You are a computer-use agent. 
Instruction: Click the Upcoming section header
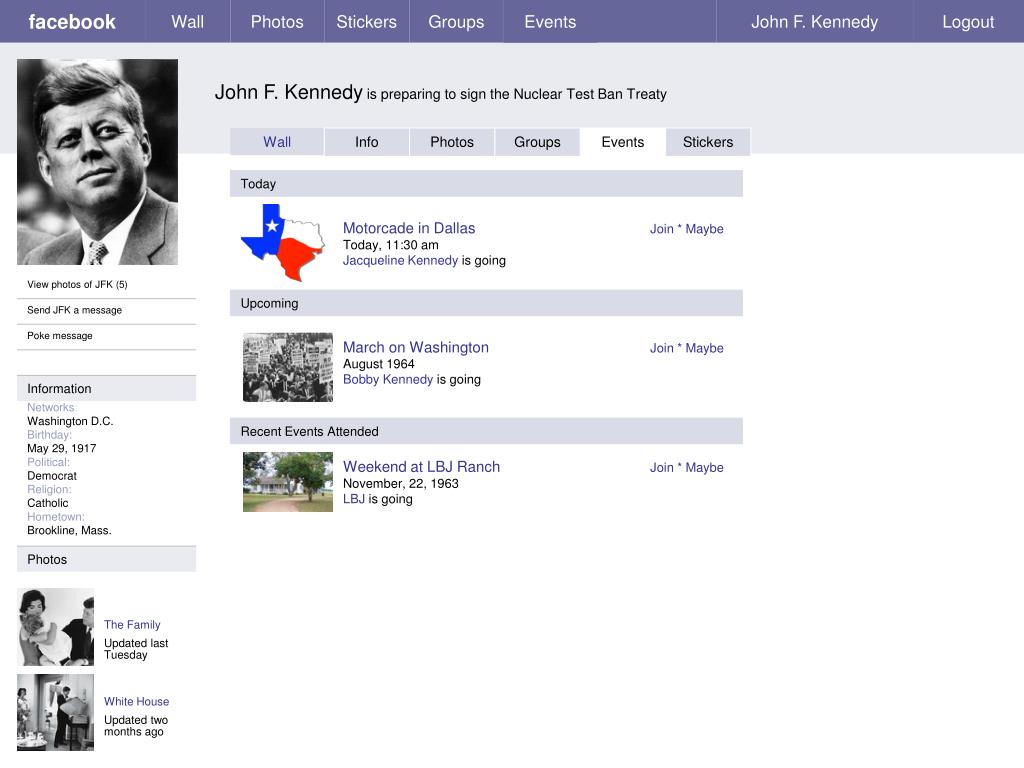(486, 303)
